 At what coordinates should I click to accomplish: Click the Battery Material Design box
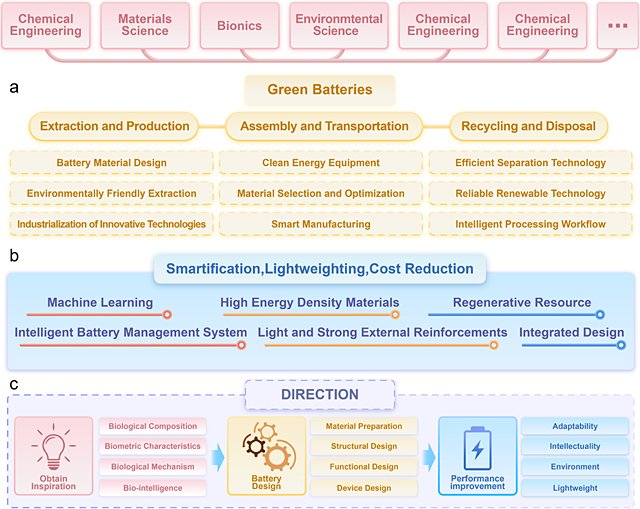pyautogui.click(x=111, y=162)
